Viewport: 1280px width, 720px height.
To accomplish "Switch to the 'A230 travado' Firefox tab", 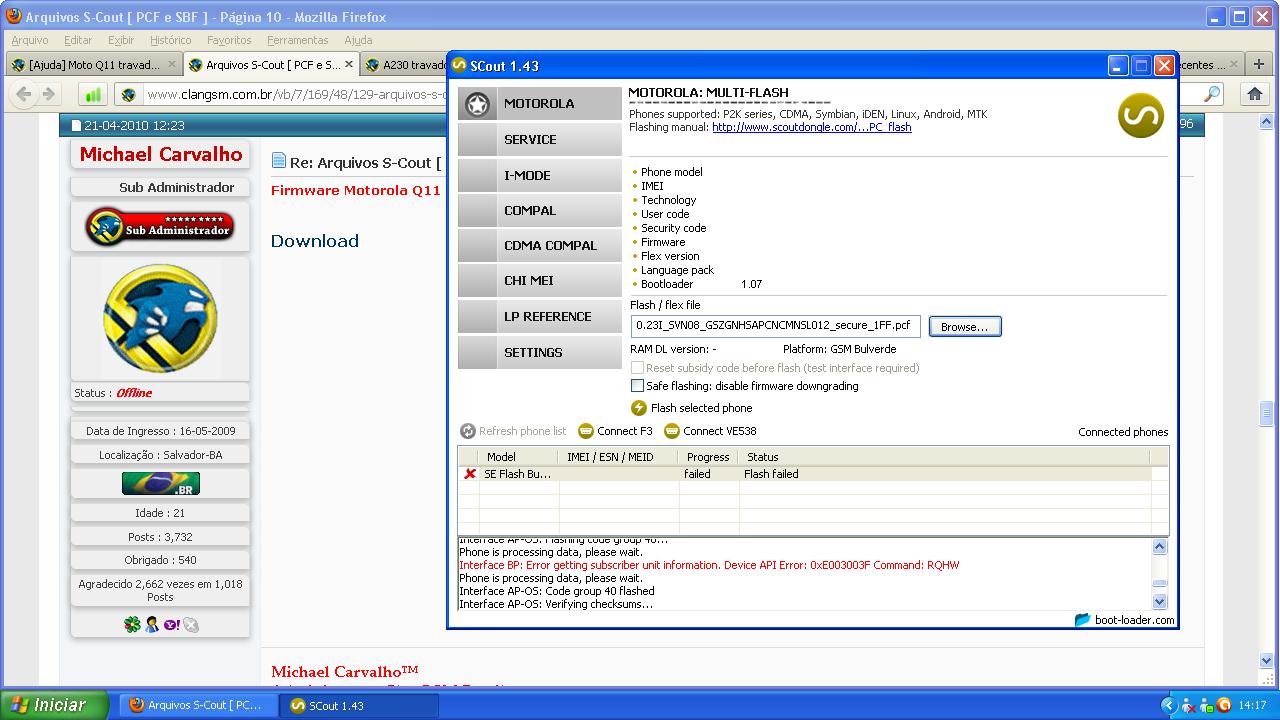I will pos(404,65).
